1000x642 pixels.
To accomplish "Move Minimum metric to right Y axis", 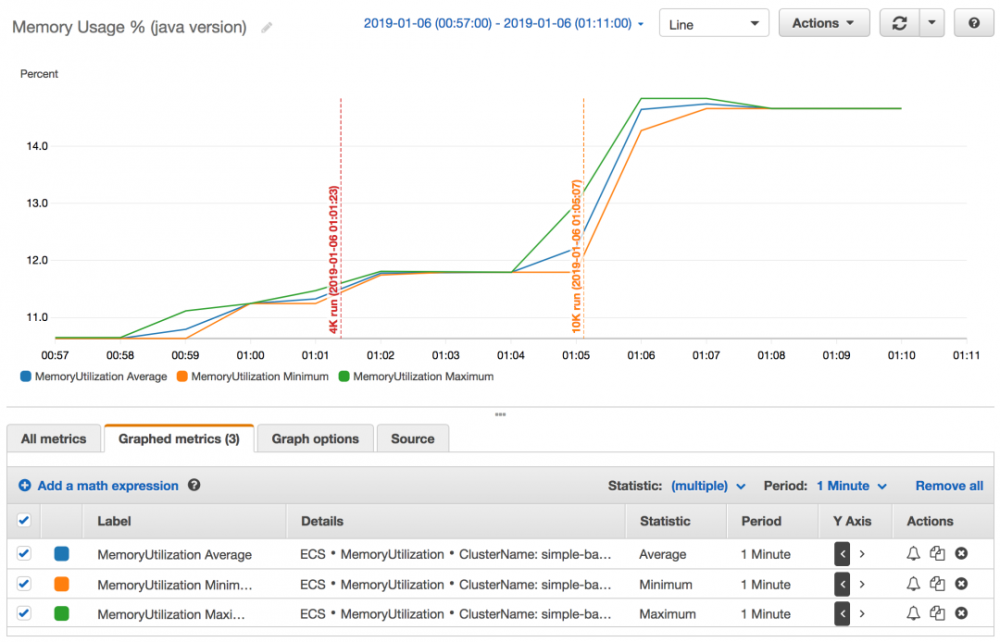I will click(x=862, y=584).
